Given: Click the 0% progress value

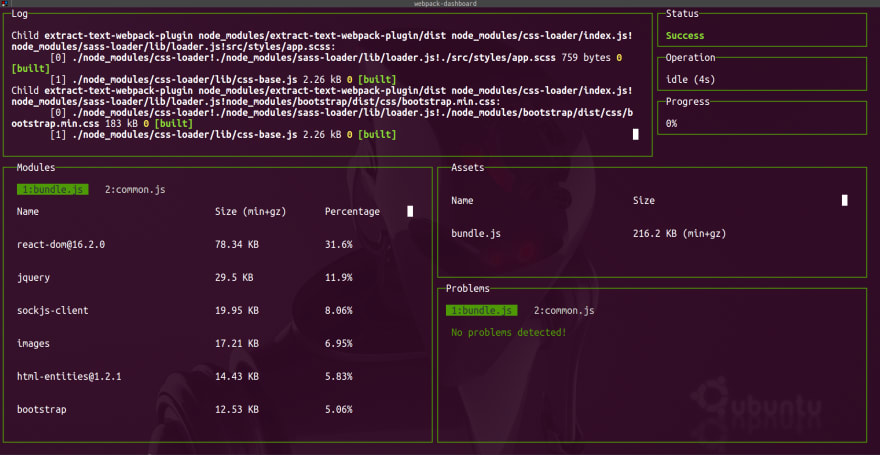Looking at the screenshot, I should point(671,123).
